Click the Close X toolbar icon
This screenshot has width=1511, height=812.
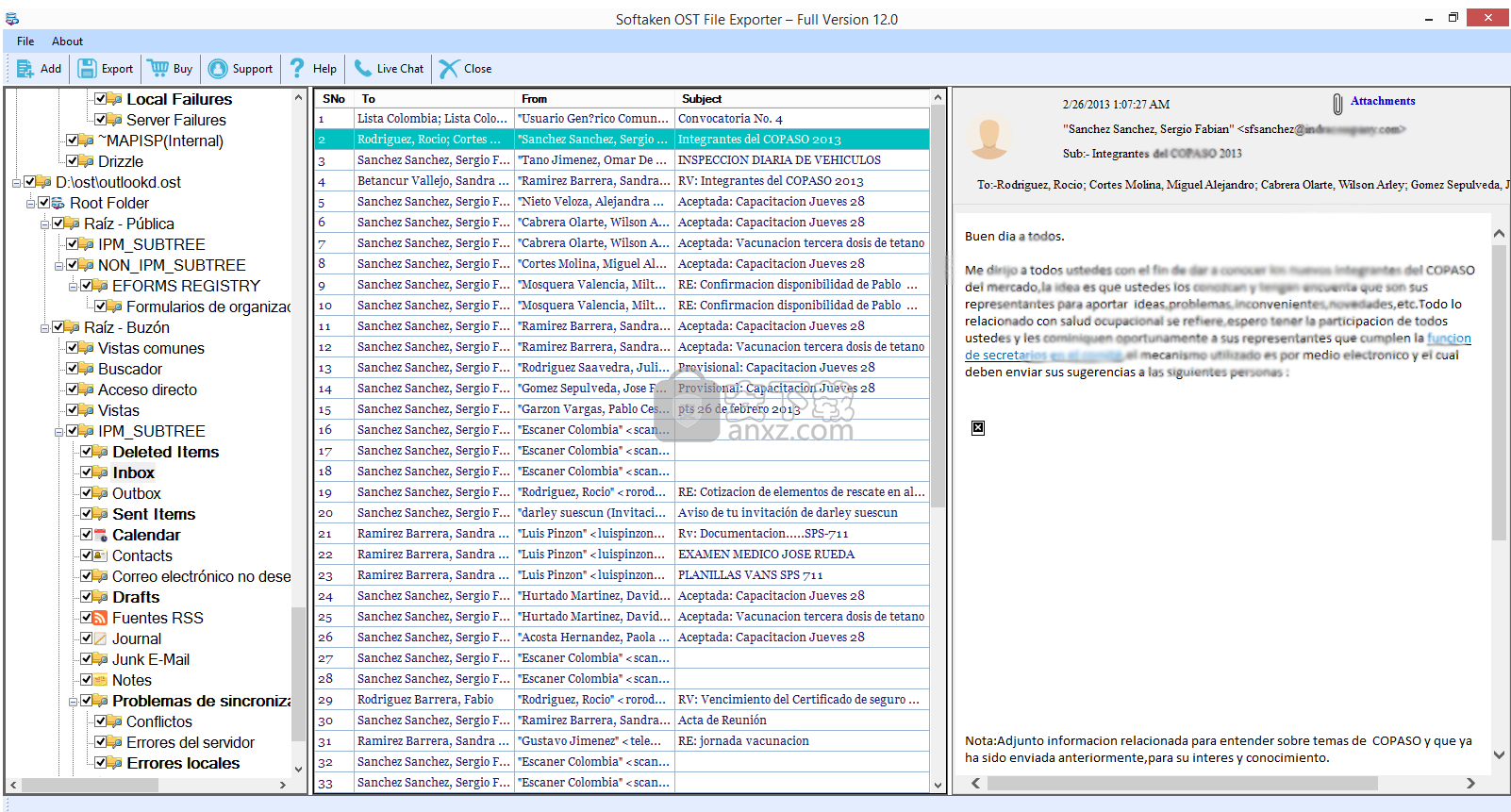(x=449, y=69)
